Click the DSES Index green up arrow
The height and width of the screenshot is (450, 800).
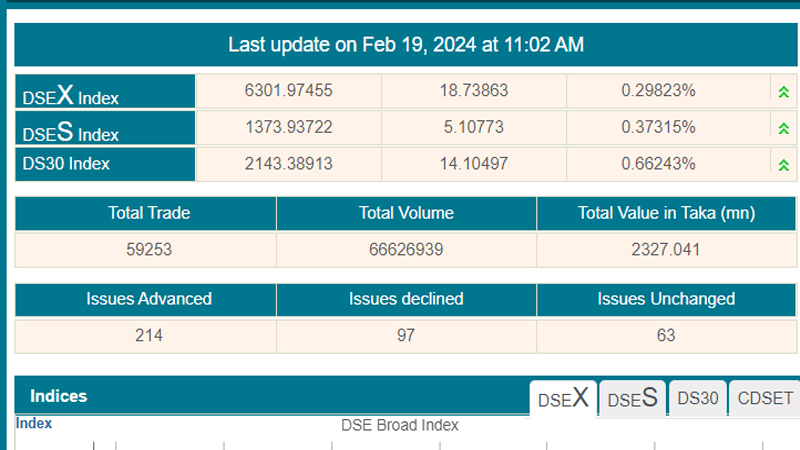[784, 128]
